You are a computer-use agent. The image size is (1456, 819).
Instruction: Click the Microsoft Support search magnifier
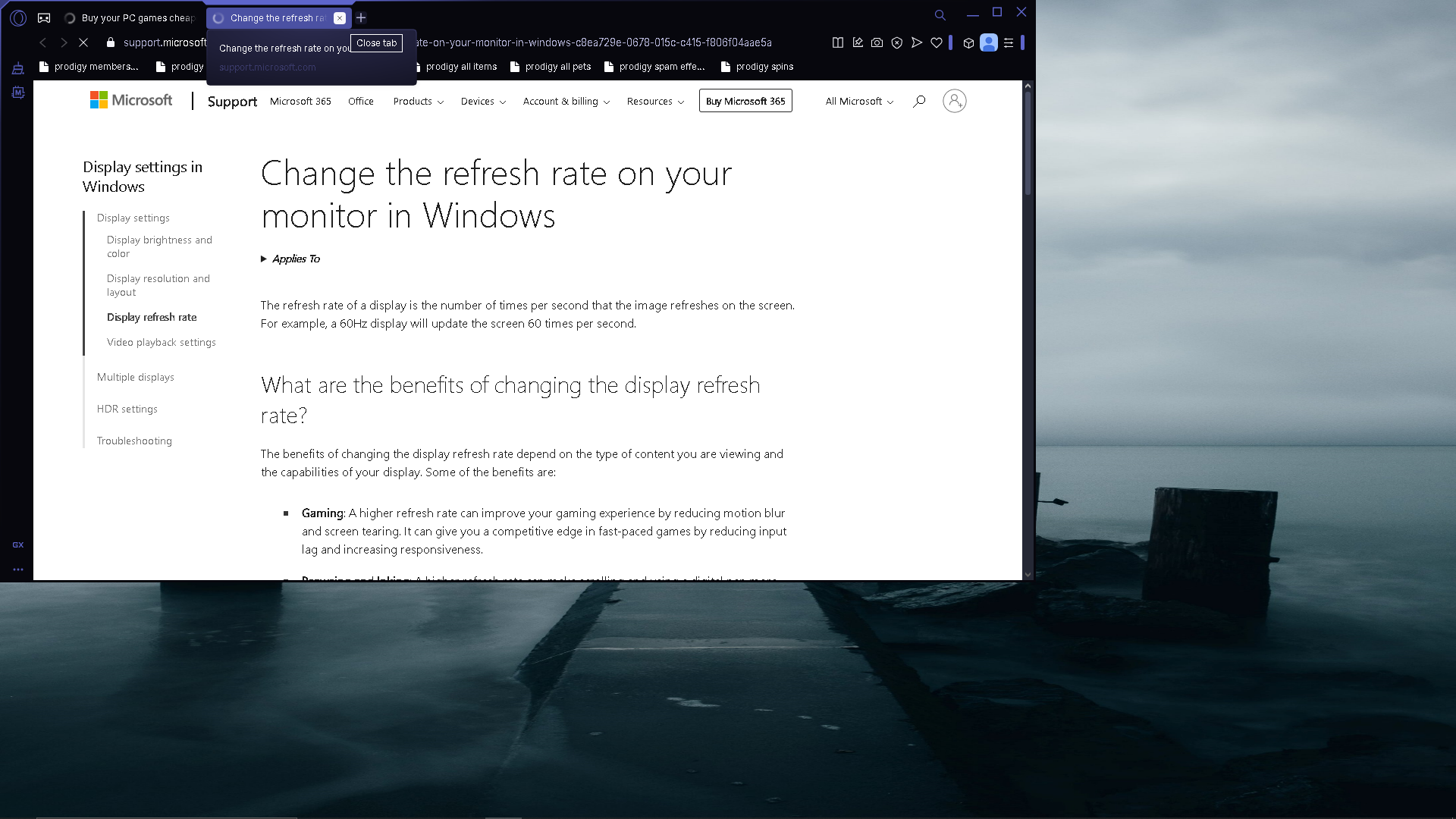click(919, 101)
